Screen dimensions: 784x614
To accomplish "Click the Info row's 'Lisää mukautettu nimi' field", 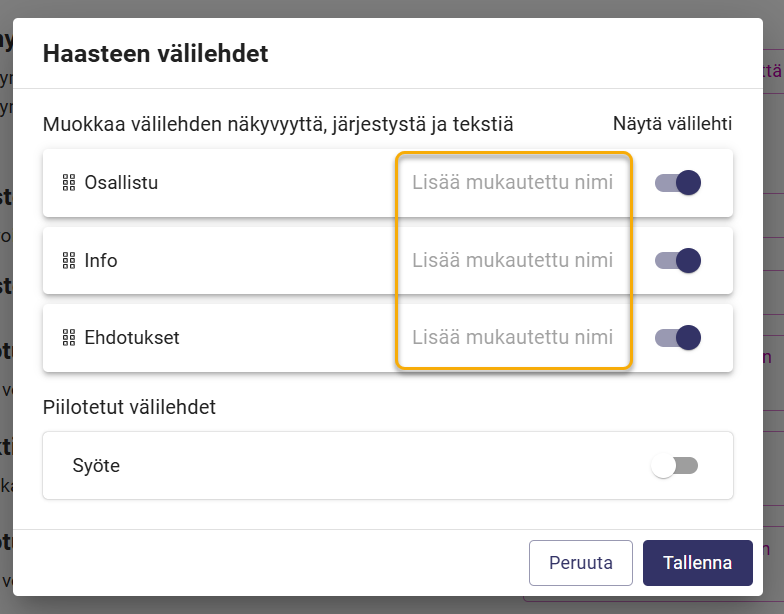I will [x=512, y=260].
